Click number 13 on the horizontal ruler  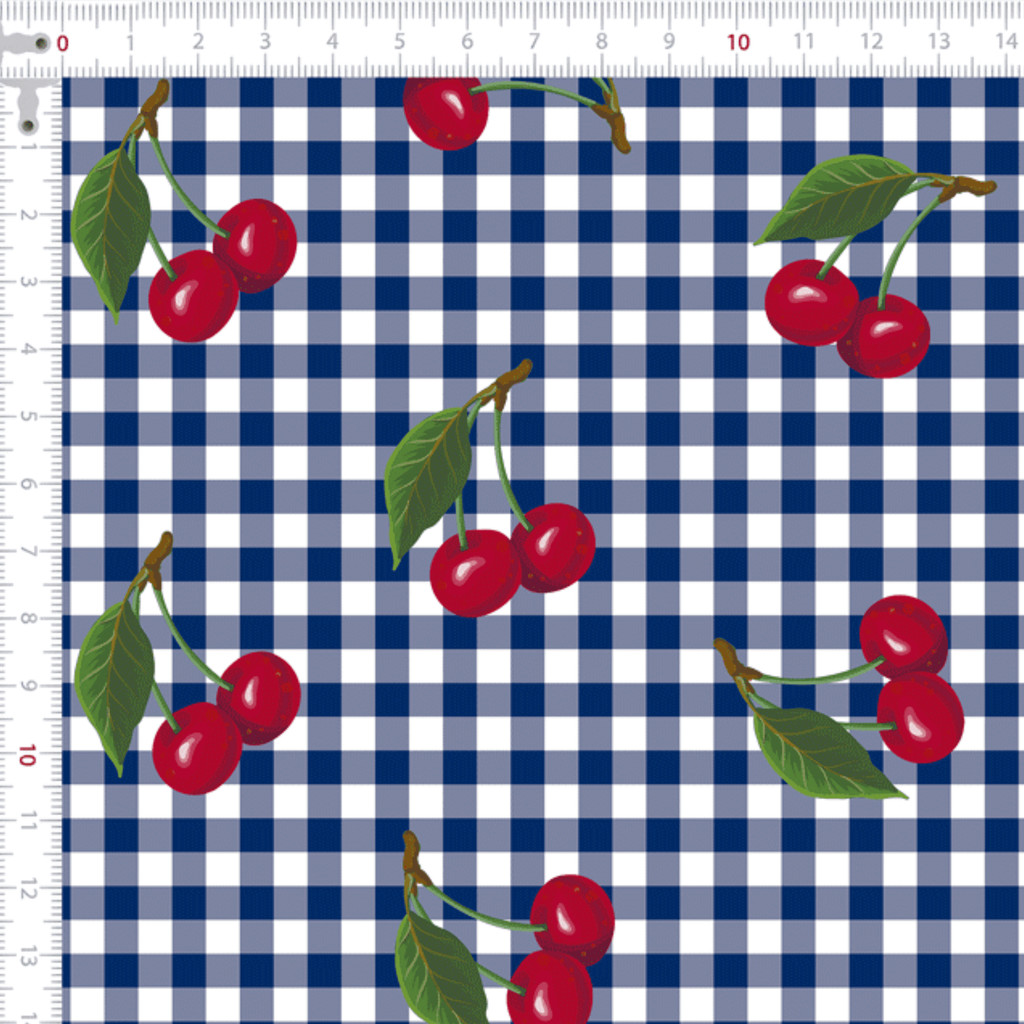click(938, 41)
